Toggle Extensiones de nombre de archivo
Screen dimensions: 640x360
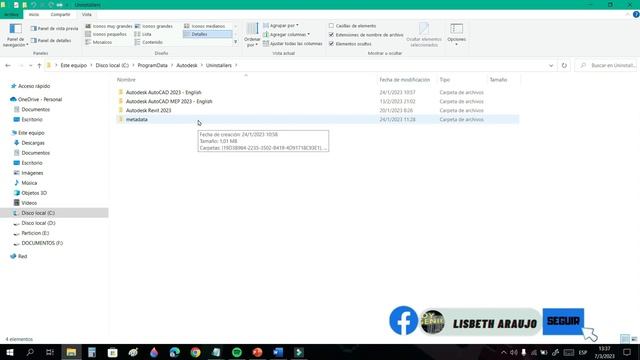[x=331, y=35]
